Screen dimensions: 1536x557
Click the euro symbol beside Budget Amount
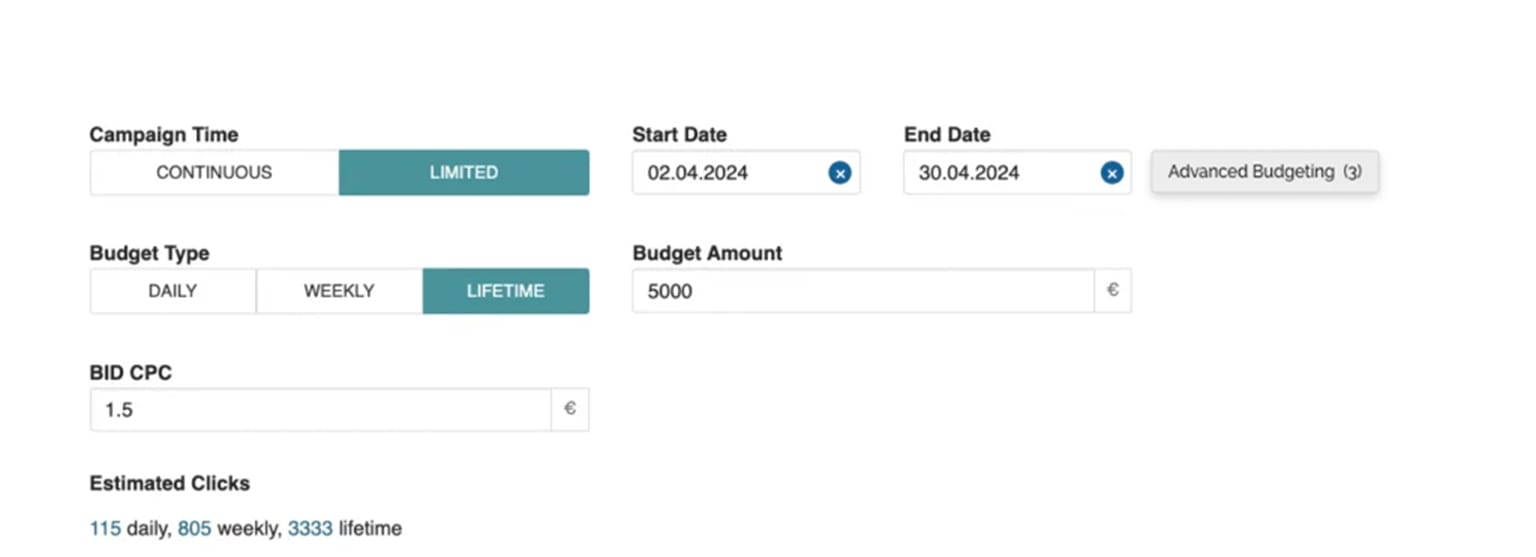[x=1113, y=291]
